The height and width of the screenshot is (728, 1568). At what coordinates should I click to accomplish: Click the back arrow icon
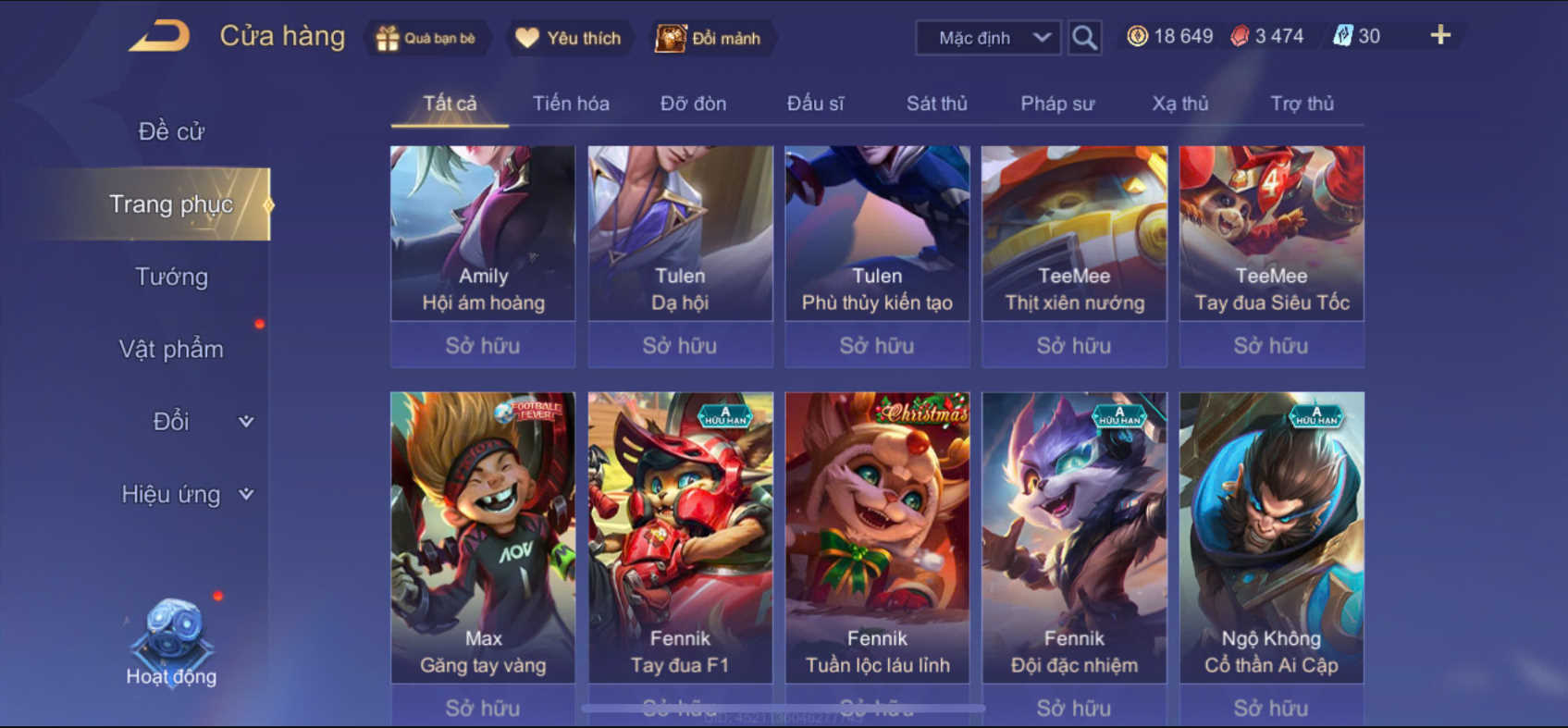pos(159,37)
